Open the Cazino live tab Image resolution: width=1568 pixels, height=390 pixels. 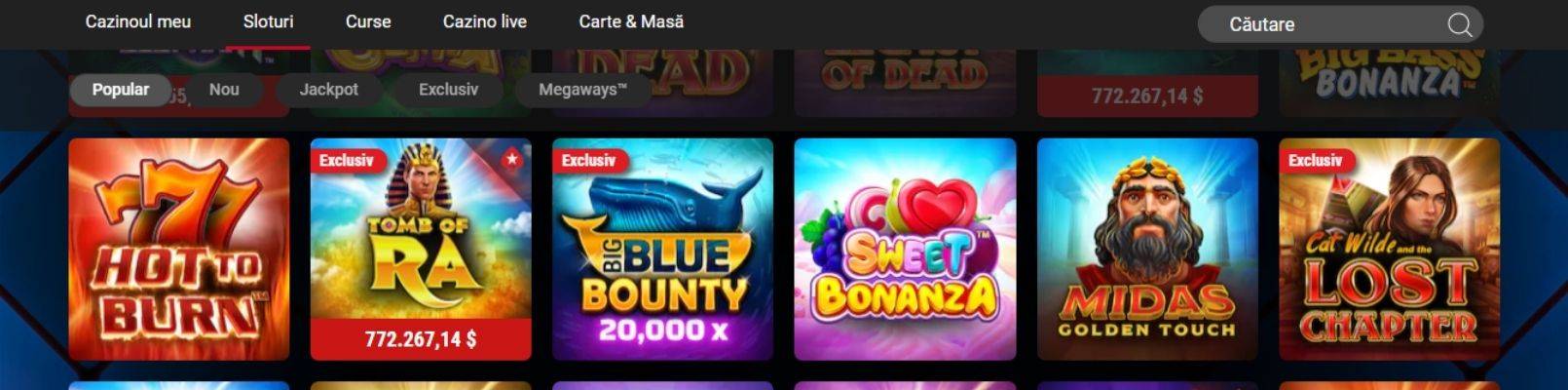pos(485,21)
